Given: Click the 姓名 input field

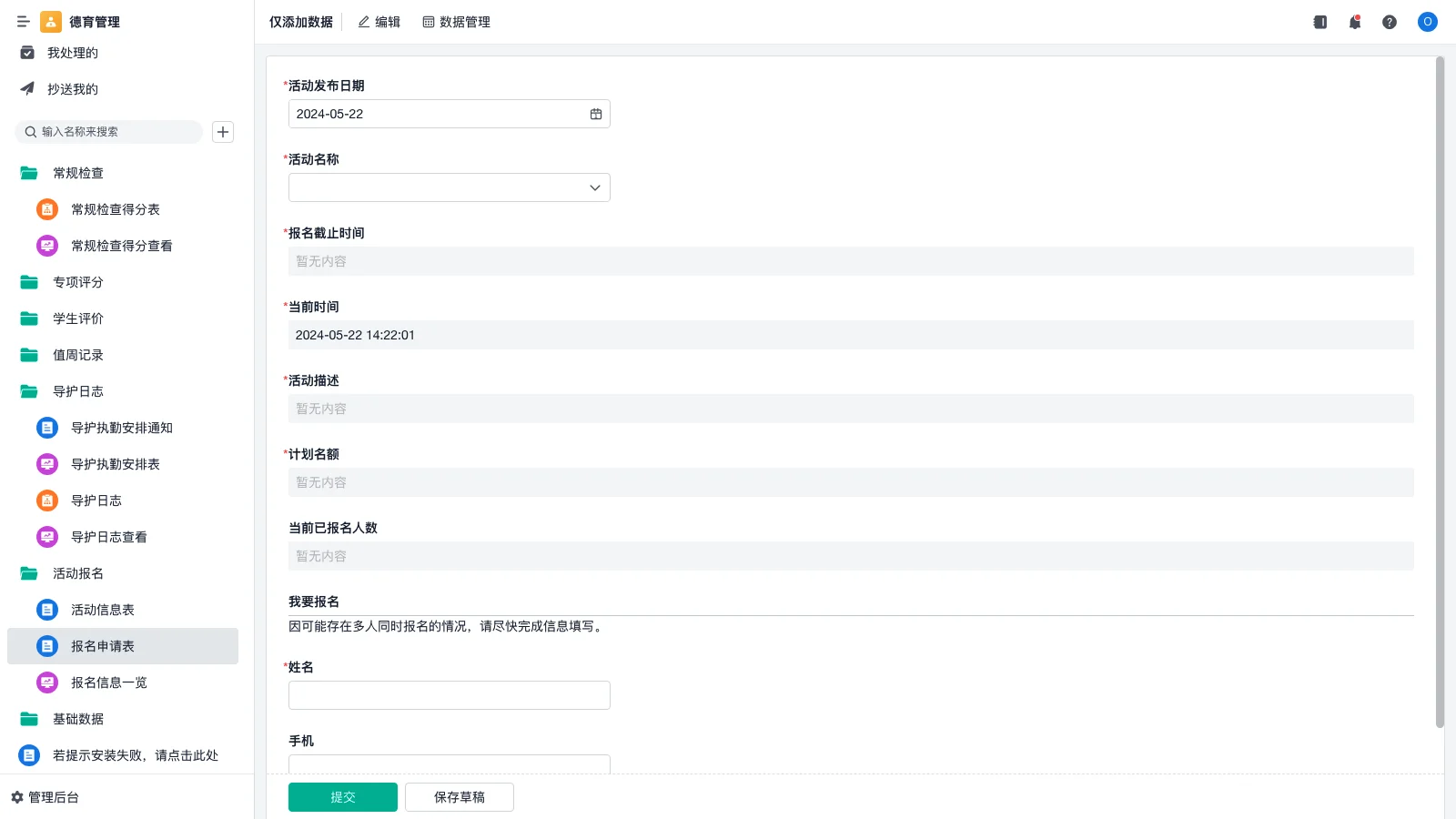Looking at the screenshot, I should pyautogui.click(x=450, y=695).
